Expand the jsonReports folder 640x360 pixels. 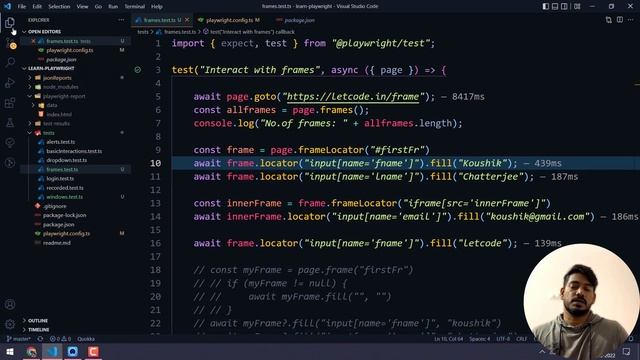click(x=29, y=78)
